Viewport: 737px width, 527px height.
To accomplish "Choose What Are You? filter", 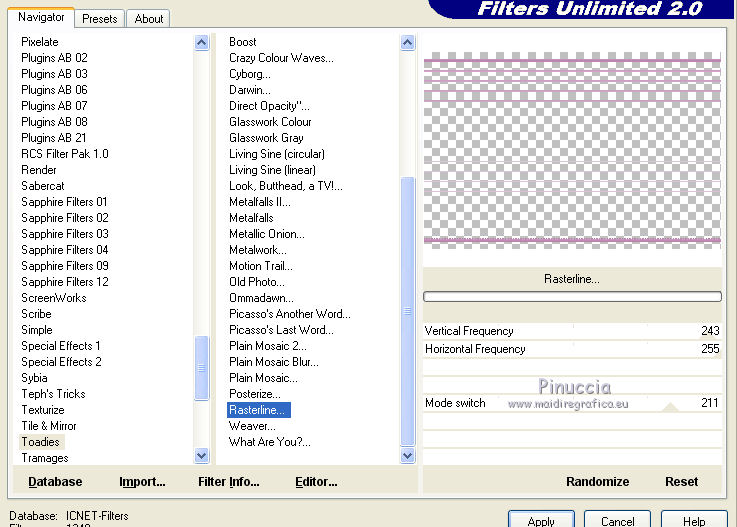I will coord(269,441).
